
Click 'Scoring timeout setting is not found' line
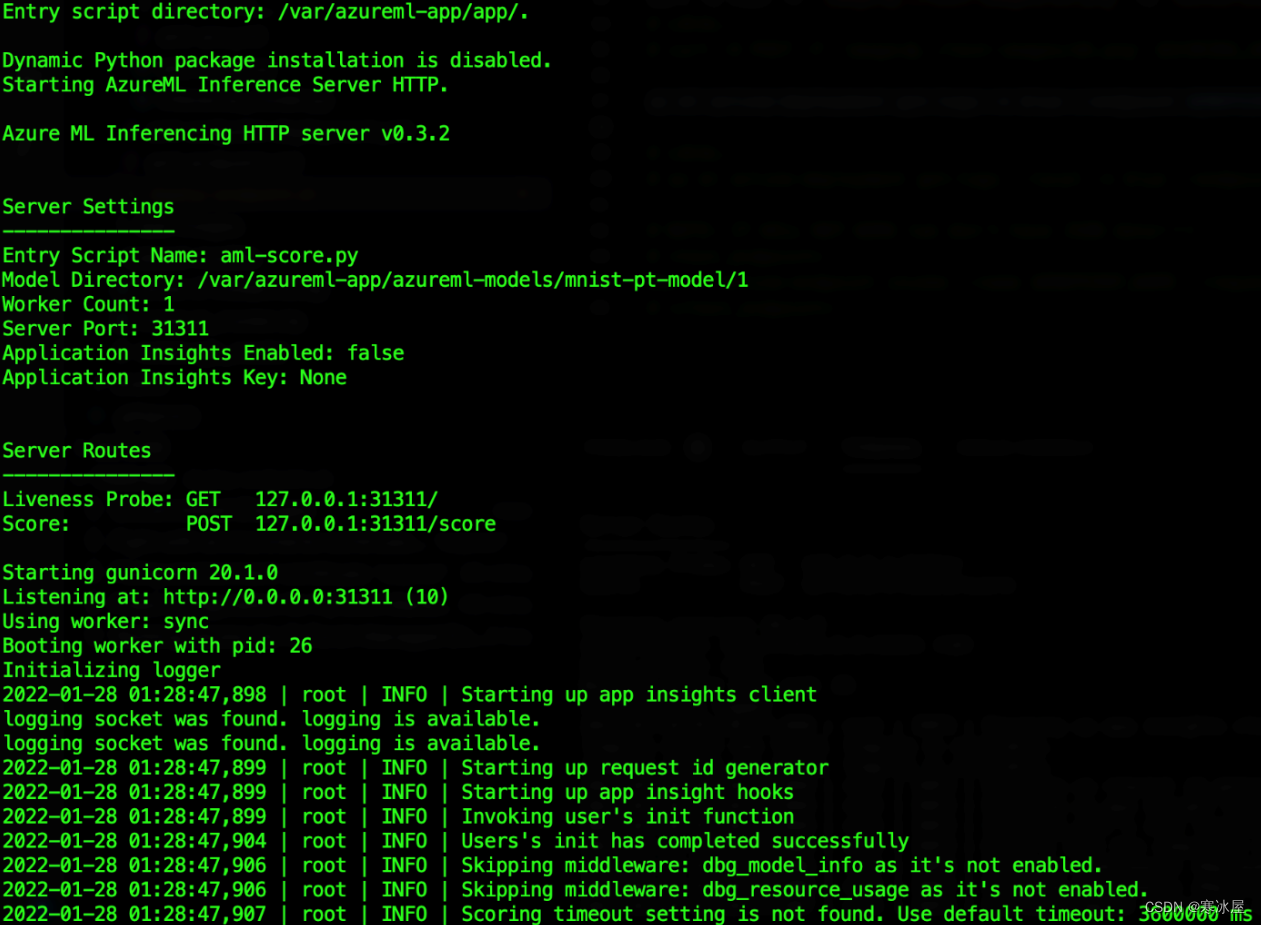point(627,914)
